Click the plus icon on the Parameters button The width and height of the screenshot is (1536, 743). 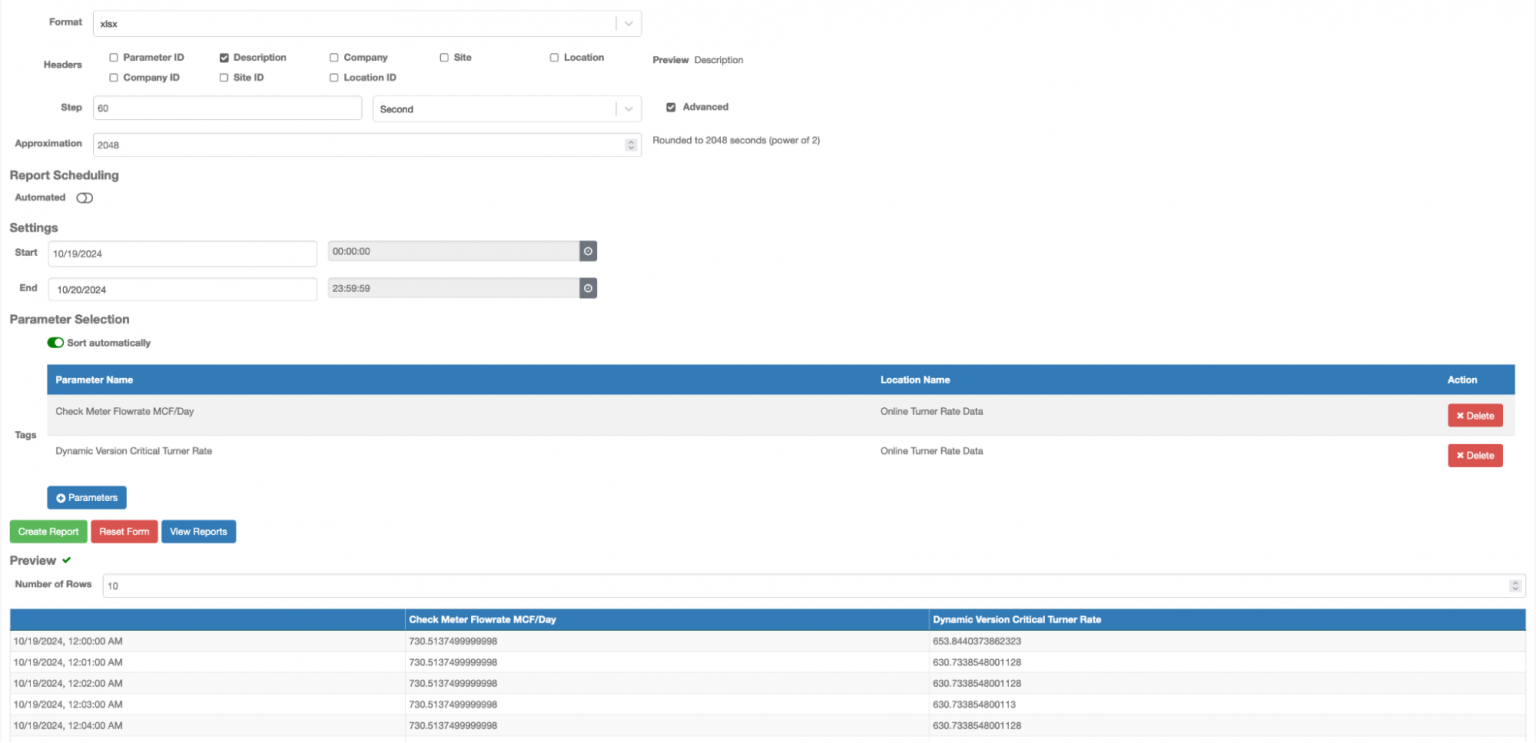(x=60, y=497)
